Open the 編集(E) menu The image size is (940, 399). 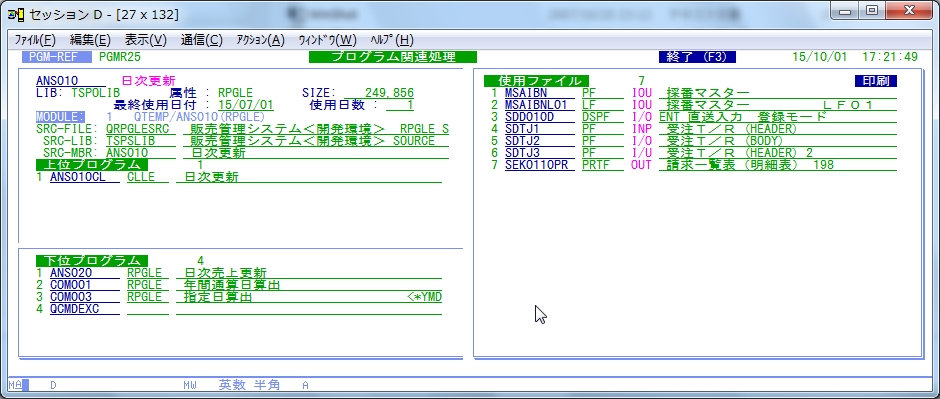[91, 40]
